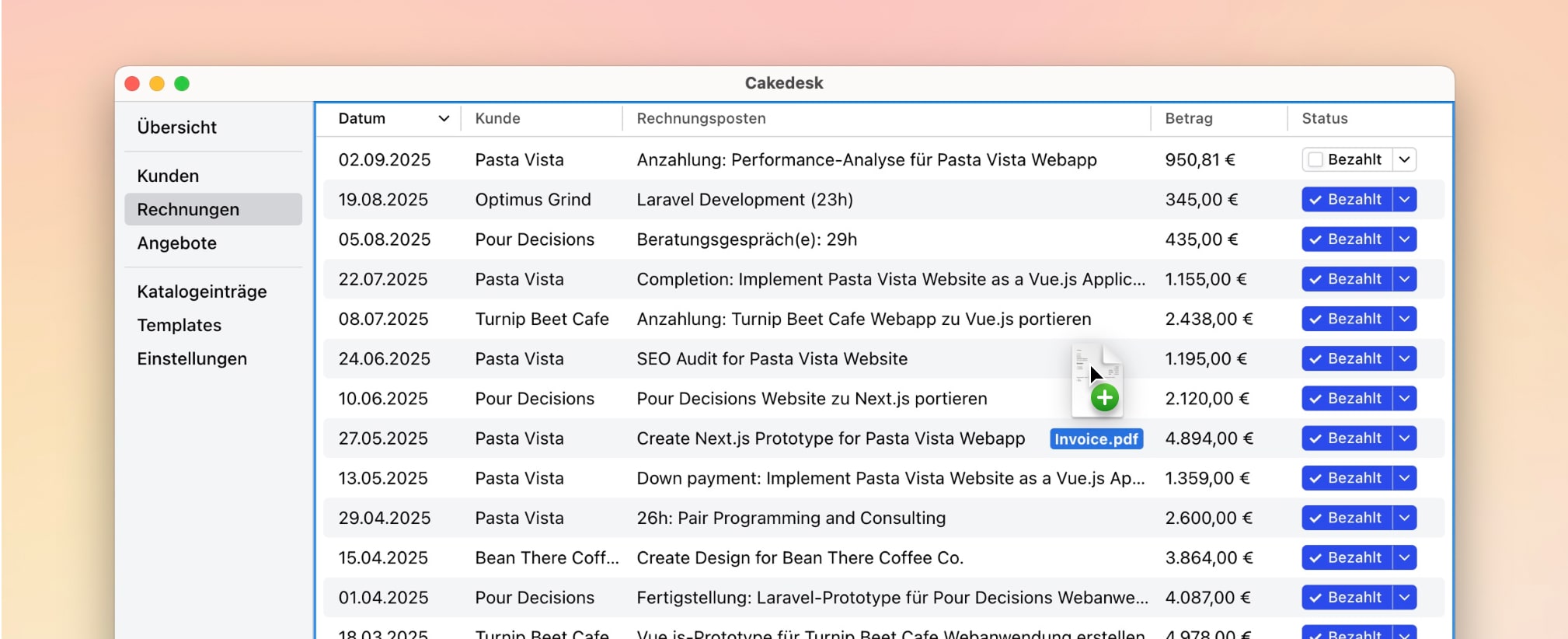This screenshot has height=639, width=1568.
Task: Click 'Pour Decisions Website zu Next.js portieren'
Action: click(812, 399)
